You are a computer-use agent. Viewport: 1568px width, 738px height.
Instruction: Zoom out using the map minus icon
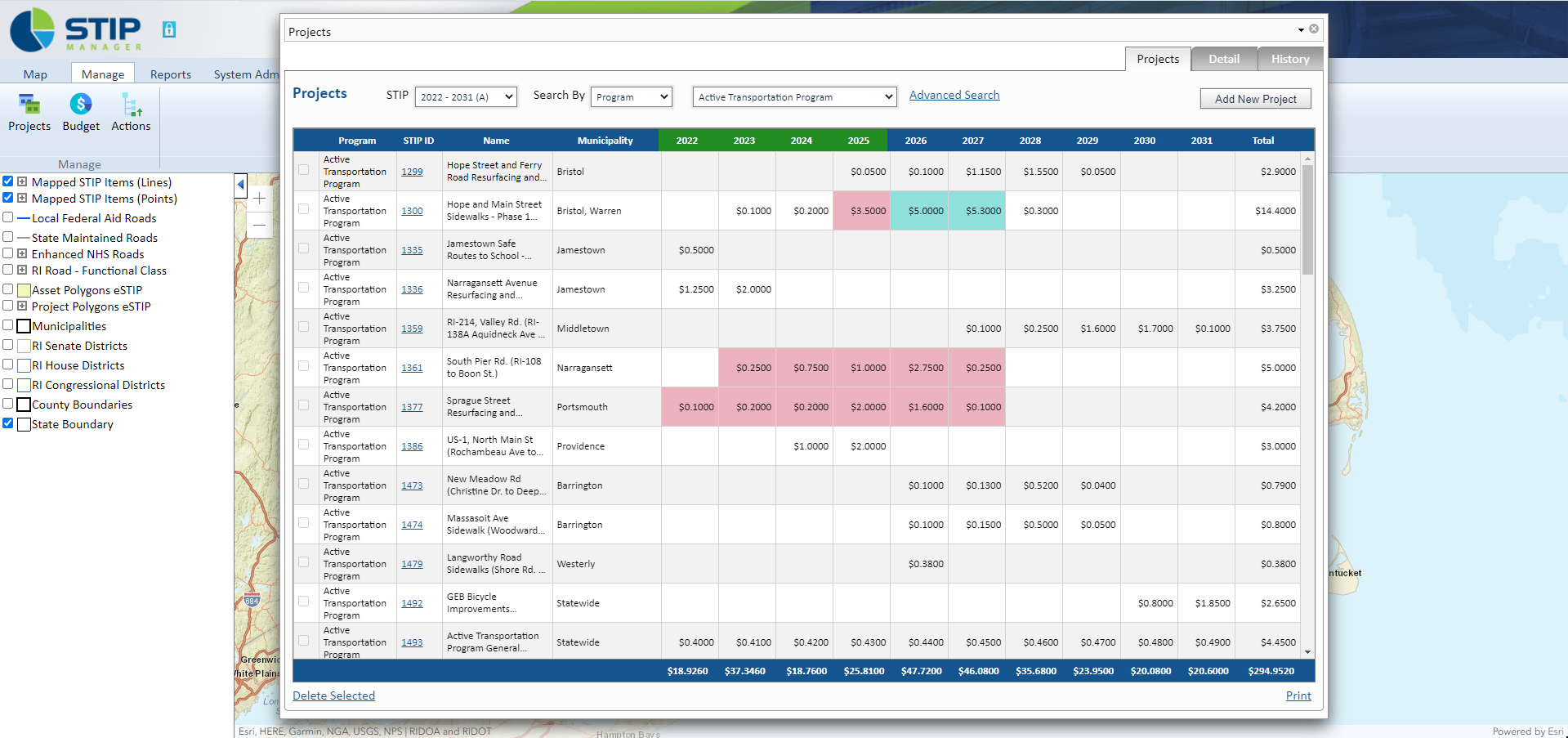(259, 225)
